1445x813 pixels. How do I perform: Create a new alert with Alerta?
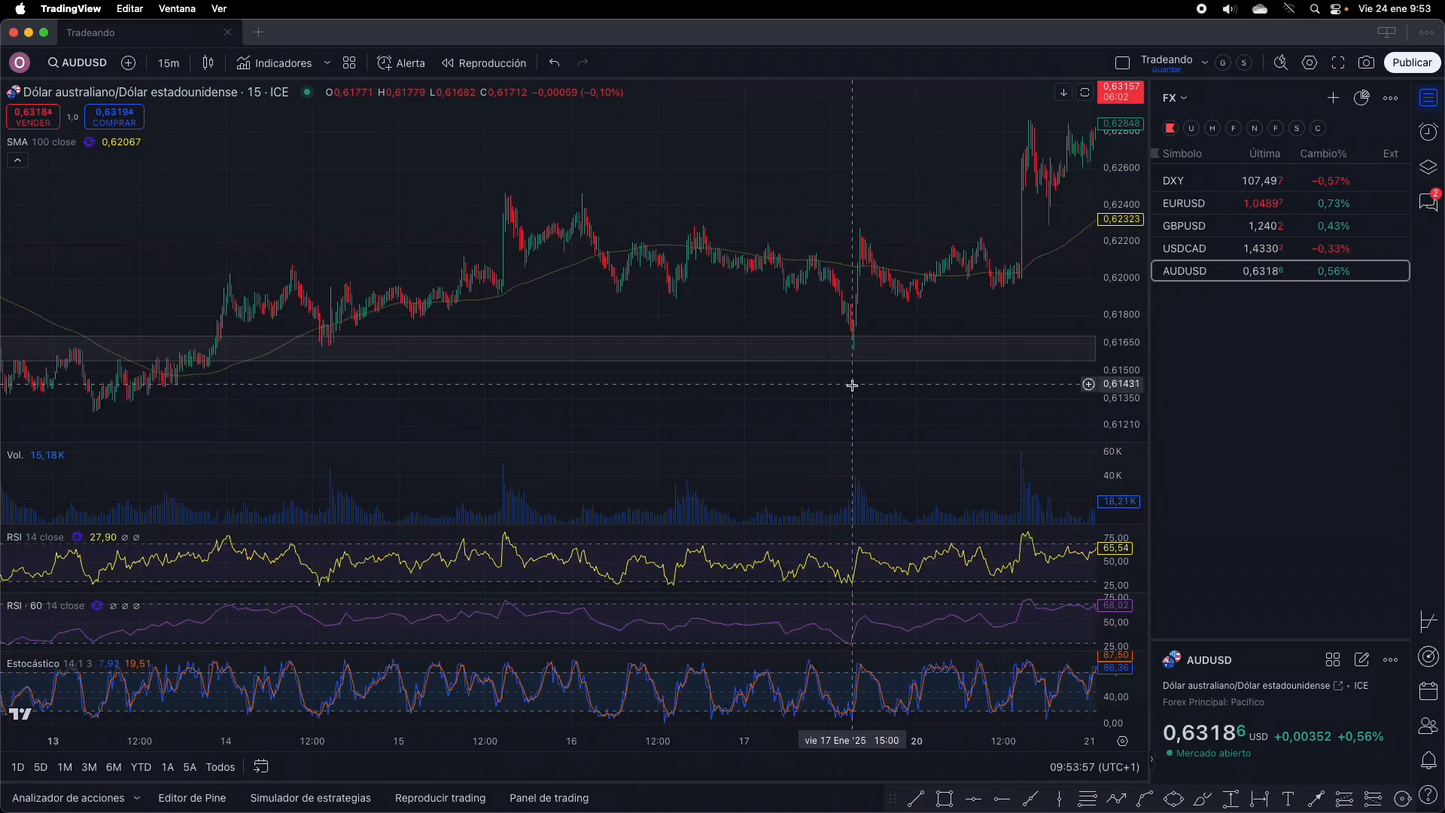(401, 63)
